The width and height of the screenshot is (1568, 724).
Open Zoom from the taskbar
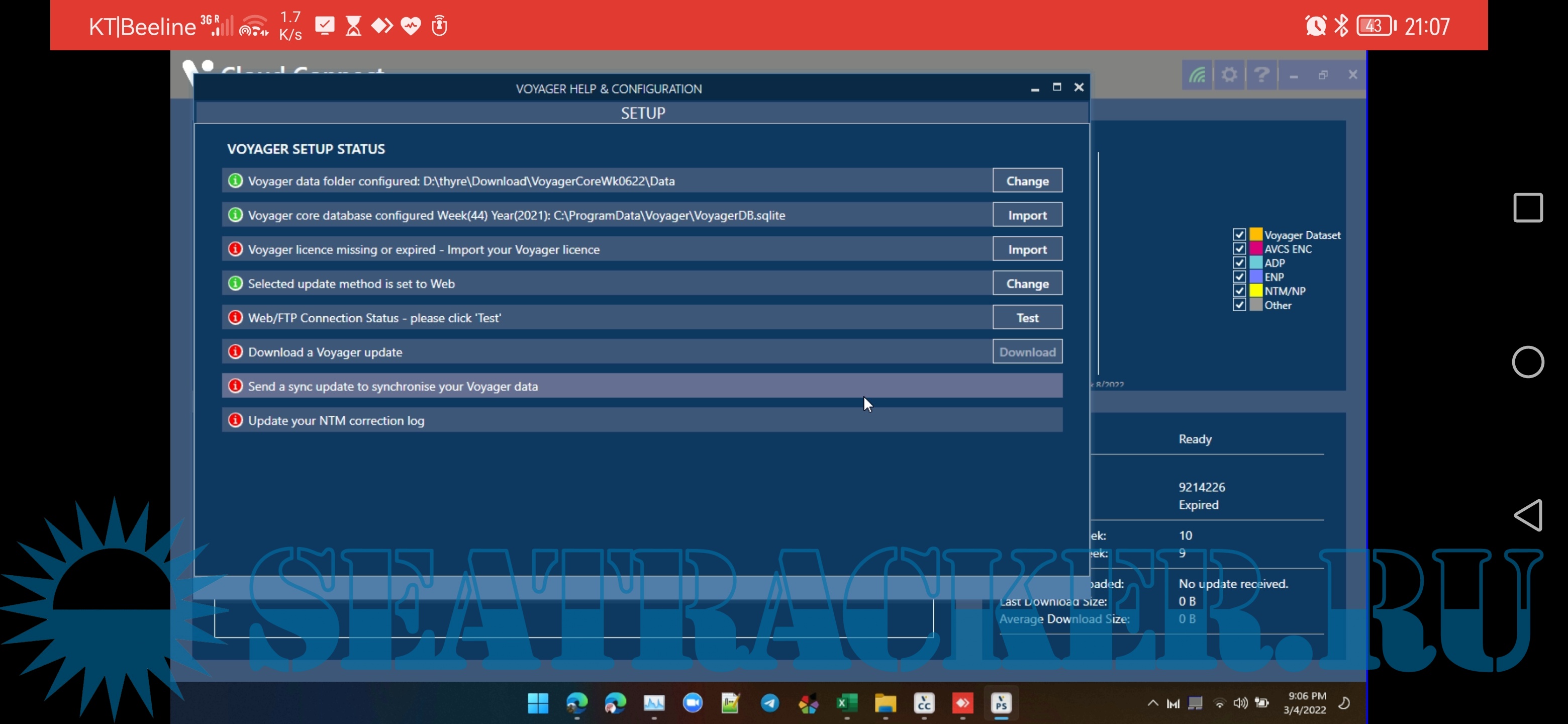coord(692,703)
